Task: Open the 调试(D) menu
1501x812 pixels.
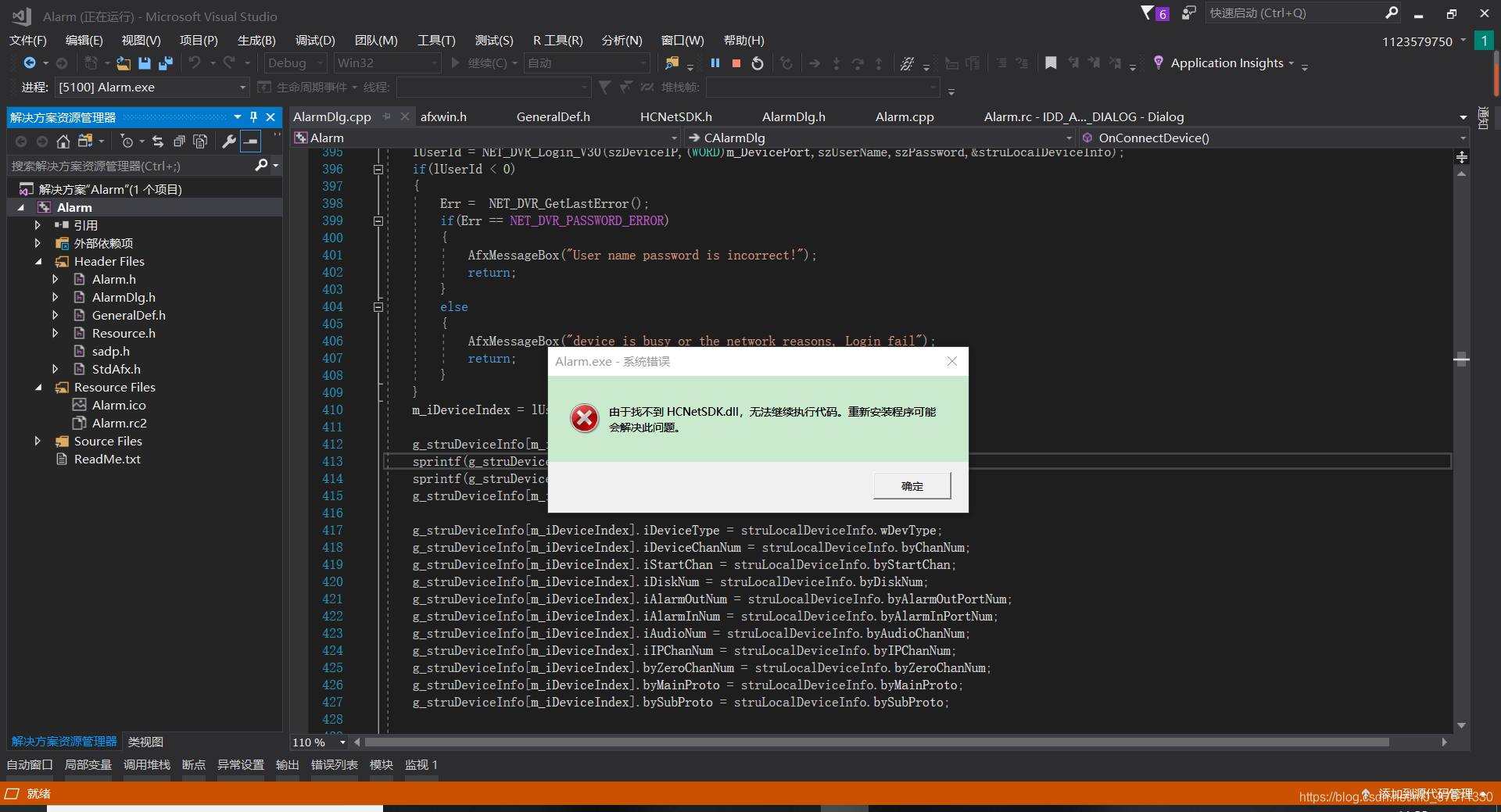Action: (x=315, y=40)
